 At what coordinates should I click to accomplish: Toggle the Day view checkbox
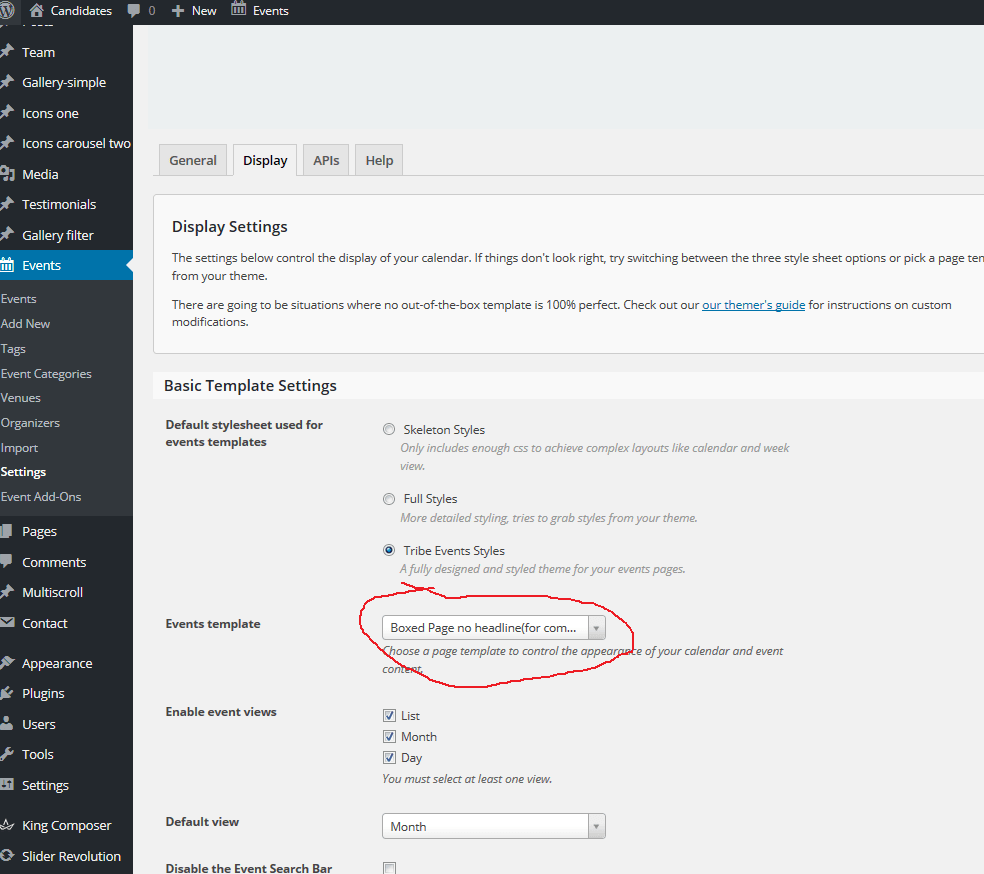pyautogui.click(x=389, y=758)
